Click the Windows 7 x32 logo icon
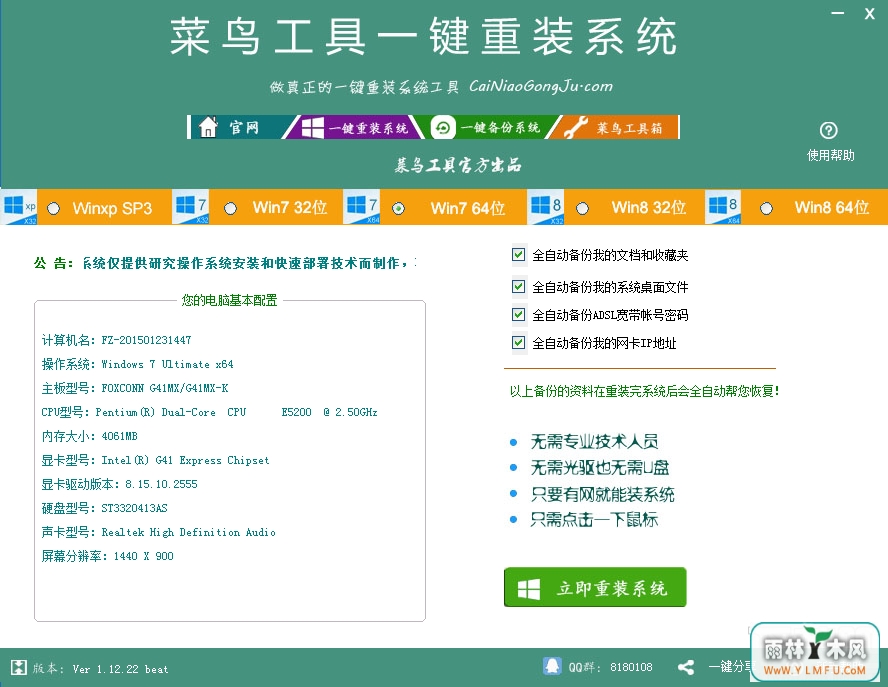 point(190,207)
